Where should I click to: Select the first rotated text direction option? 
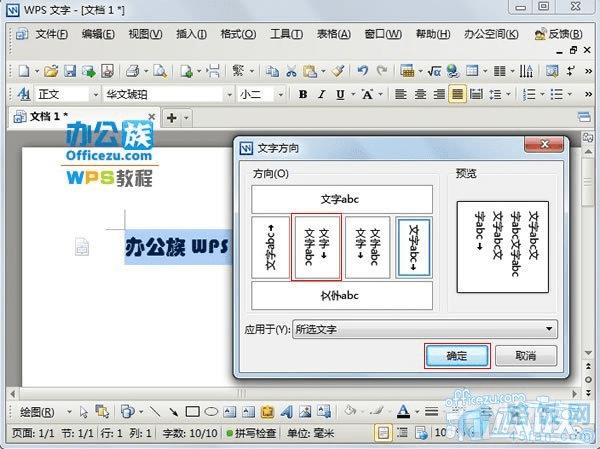271,247
